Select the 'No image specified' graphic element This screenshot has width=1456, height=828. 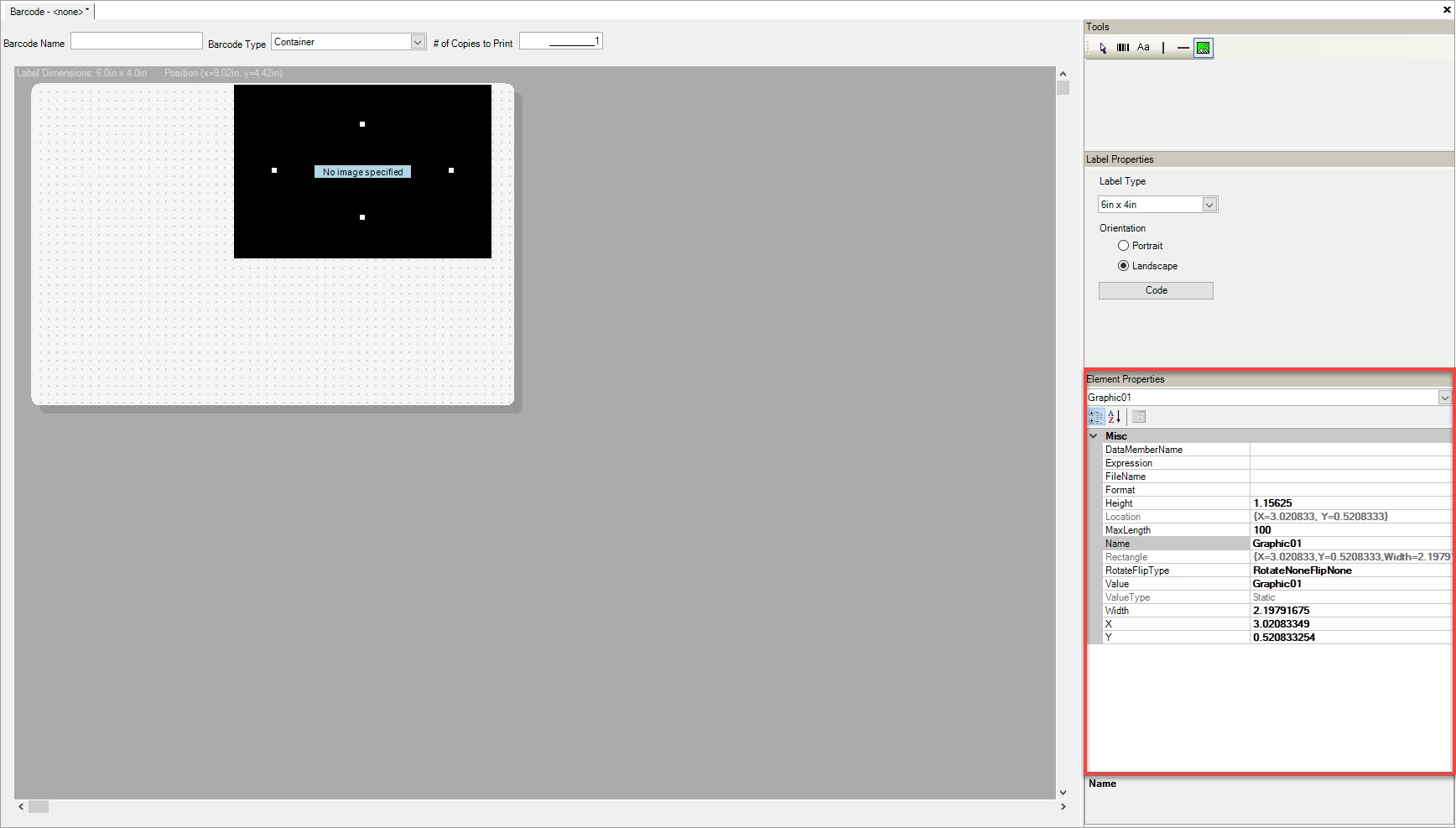(362, 172)
